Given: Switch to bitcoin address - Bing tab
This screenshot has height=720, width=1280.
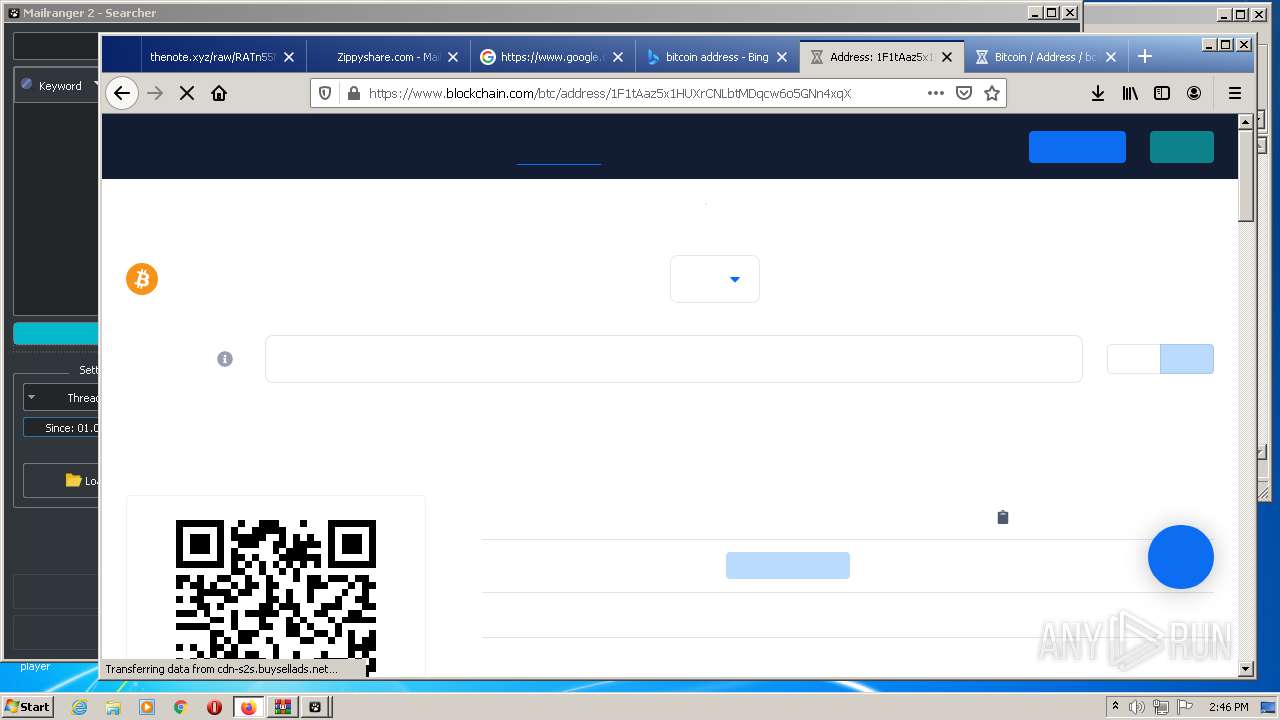Looking at the screenshot, I should pos(717,57).
